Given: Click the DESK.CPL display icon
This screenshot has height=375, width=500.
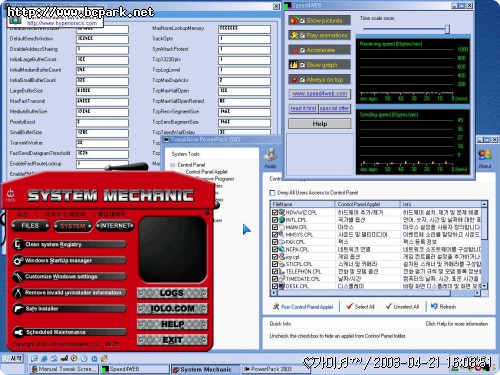Looking at the screenshot, I should tap(282, 286).
